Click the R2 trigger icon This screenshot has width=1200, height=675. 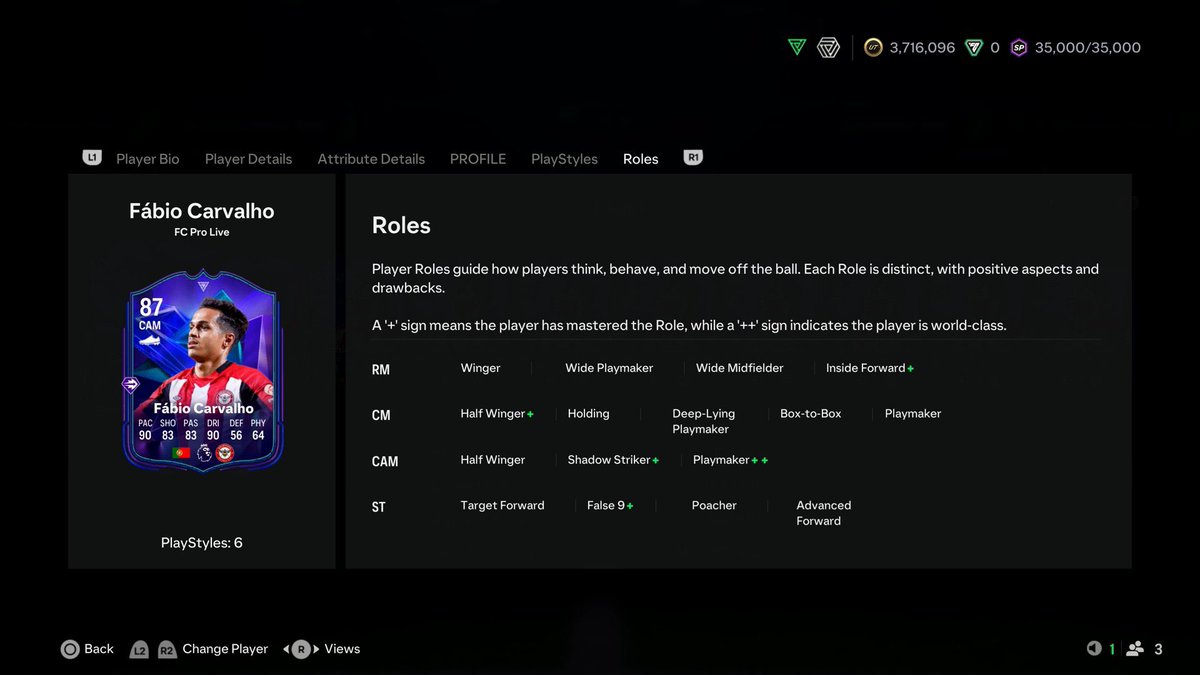tap(167, 649)
